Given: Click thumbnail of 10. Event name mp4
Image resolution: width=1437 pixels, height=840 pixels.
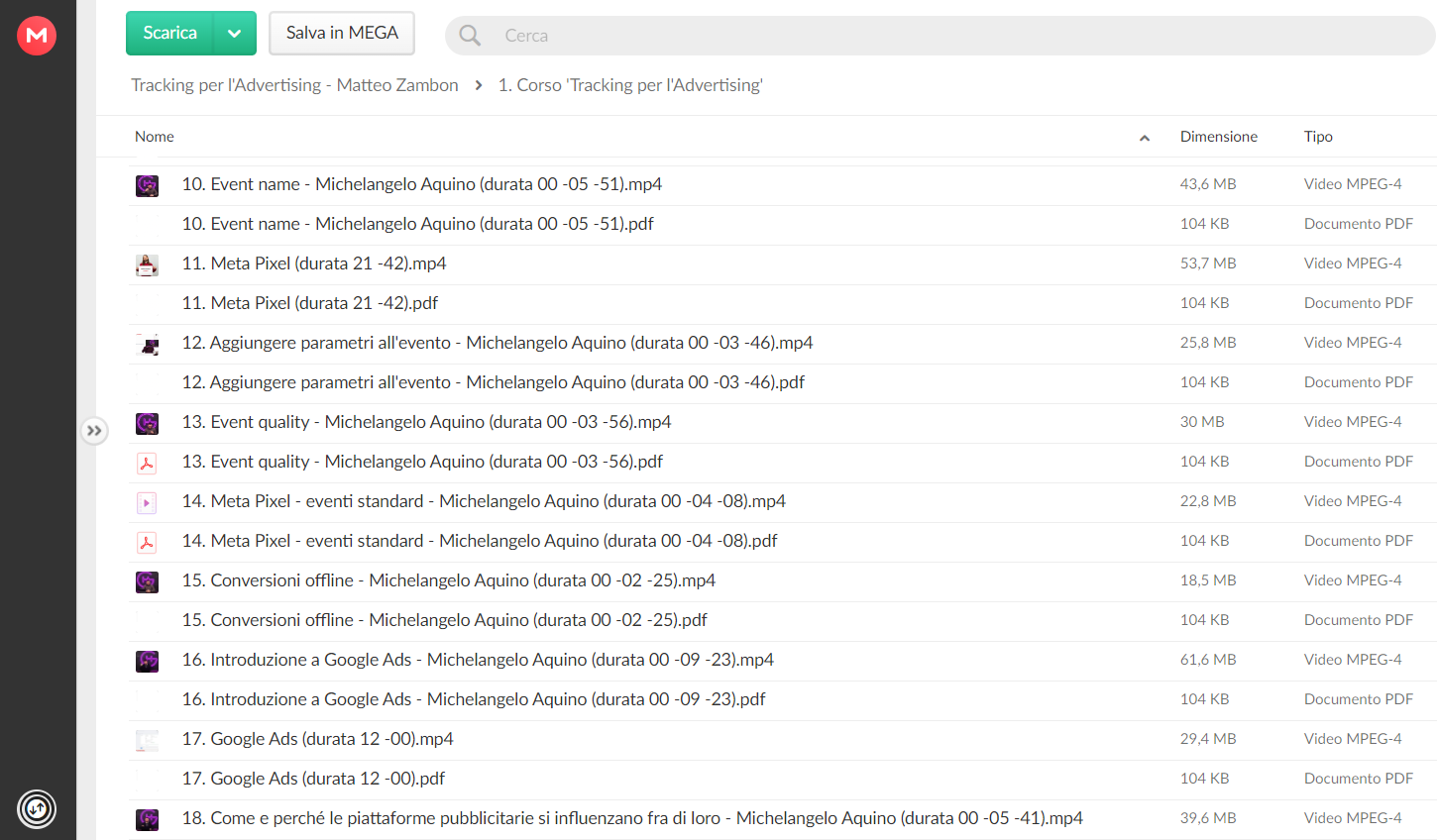Looking at the screenshot, I should (x=147, y=185).
